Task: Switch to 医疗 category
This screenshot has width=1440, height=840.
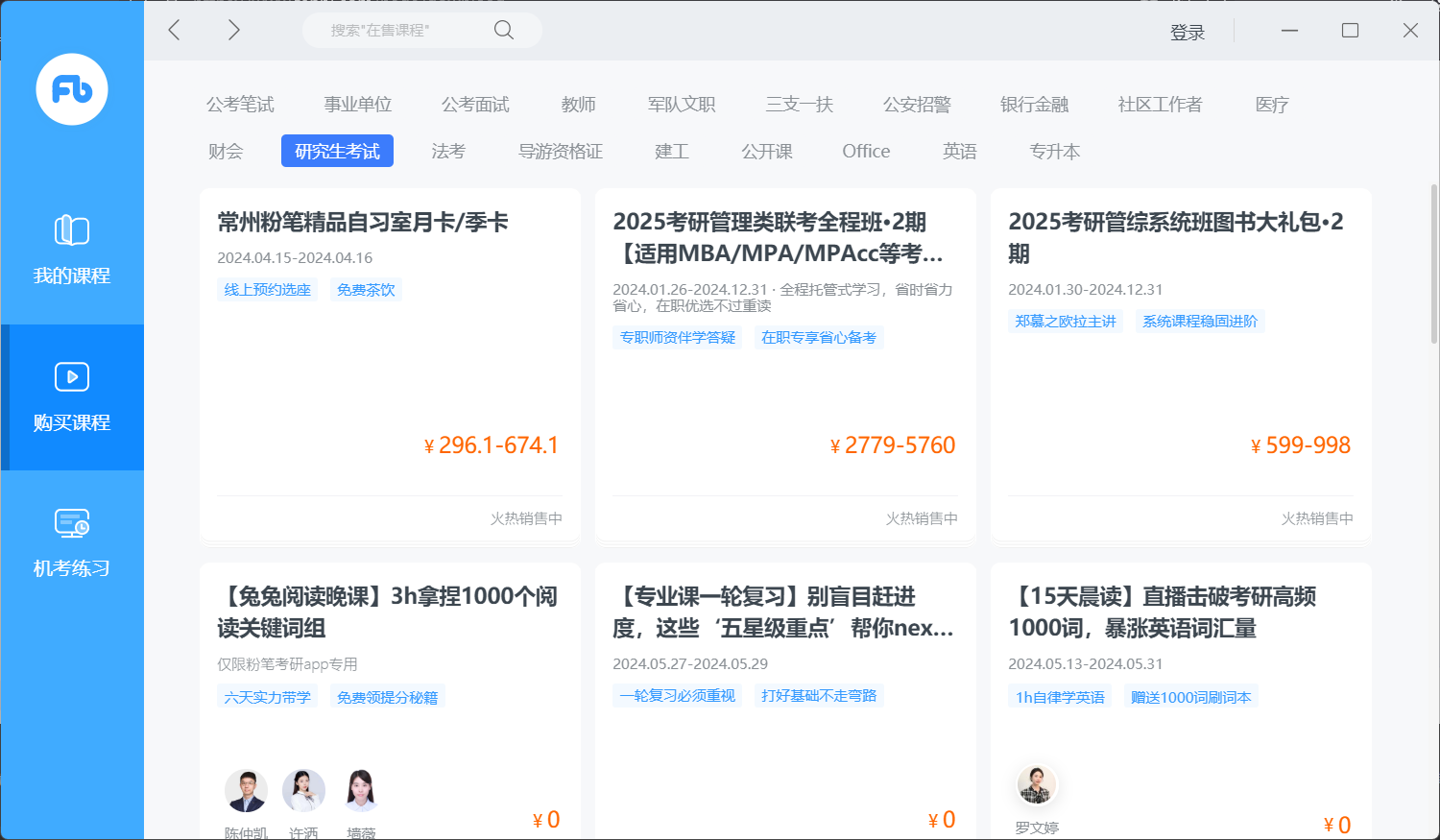Action: (1272, 105)
